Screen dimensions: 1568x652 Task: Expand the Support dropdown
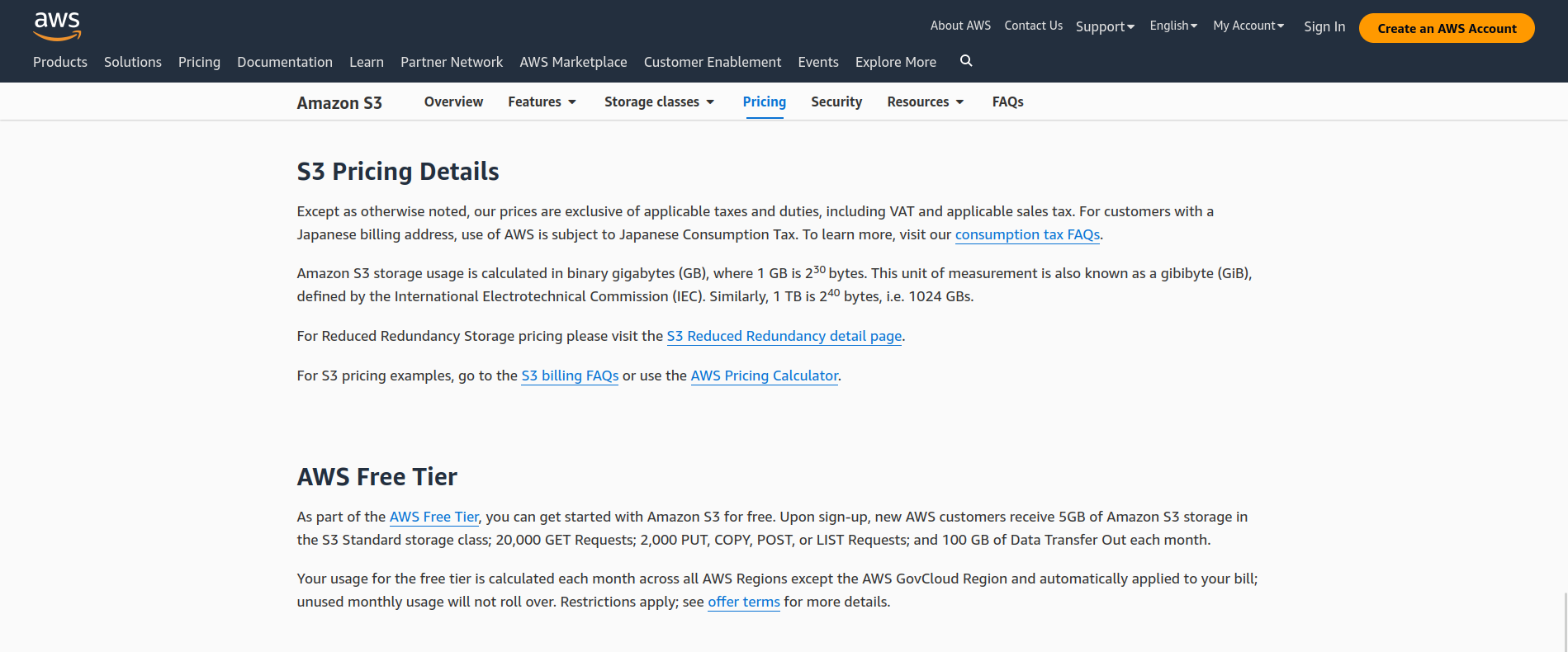tap(1105, 26)
